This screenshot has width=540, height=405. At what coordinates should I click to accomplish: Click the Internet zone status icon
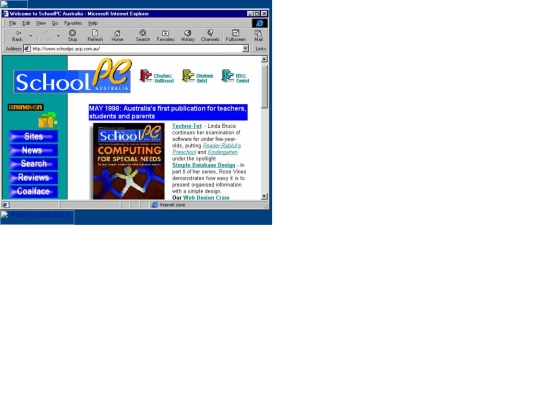click(155, 205)
